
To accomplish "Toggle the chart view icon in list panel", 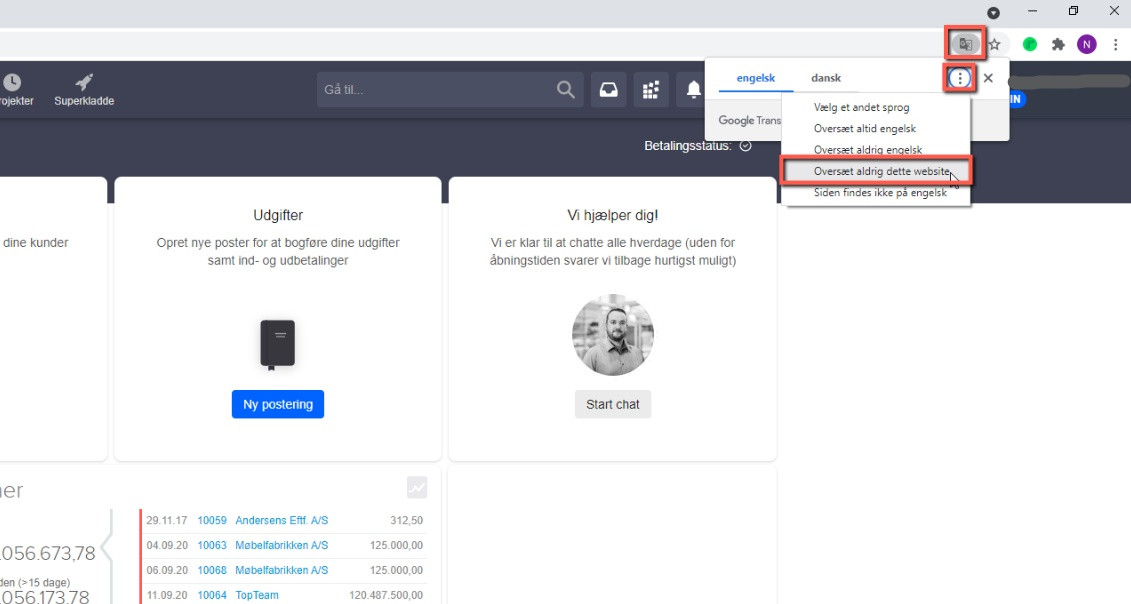I will tap(417, 487).
